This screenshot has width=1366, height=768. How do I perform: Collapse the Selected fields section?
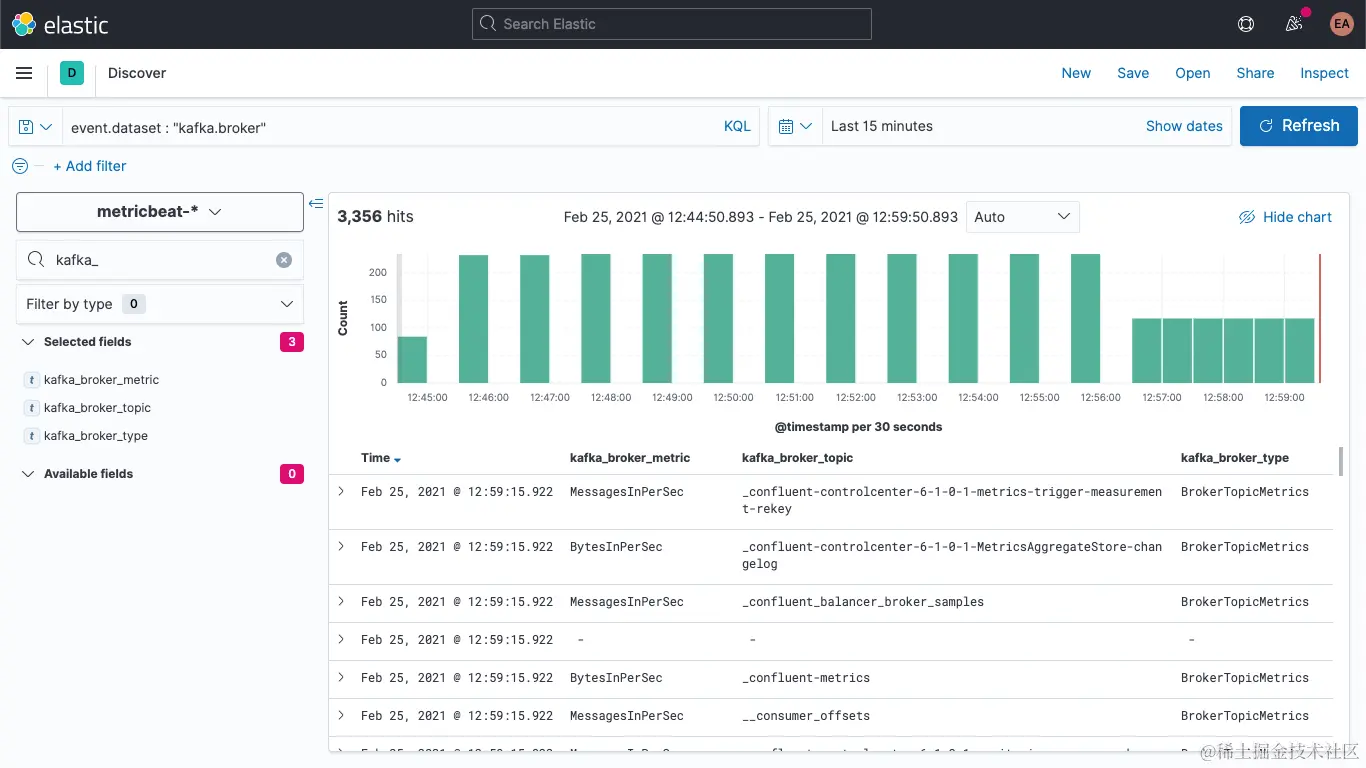pyautogui.click(x=28, y=342)
